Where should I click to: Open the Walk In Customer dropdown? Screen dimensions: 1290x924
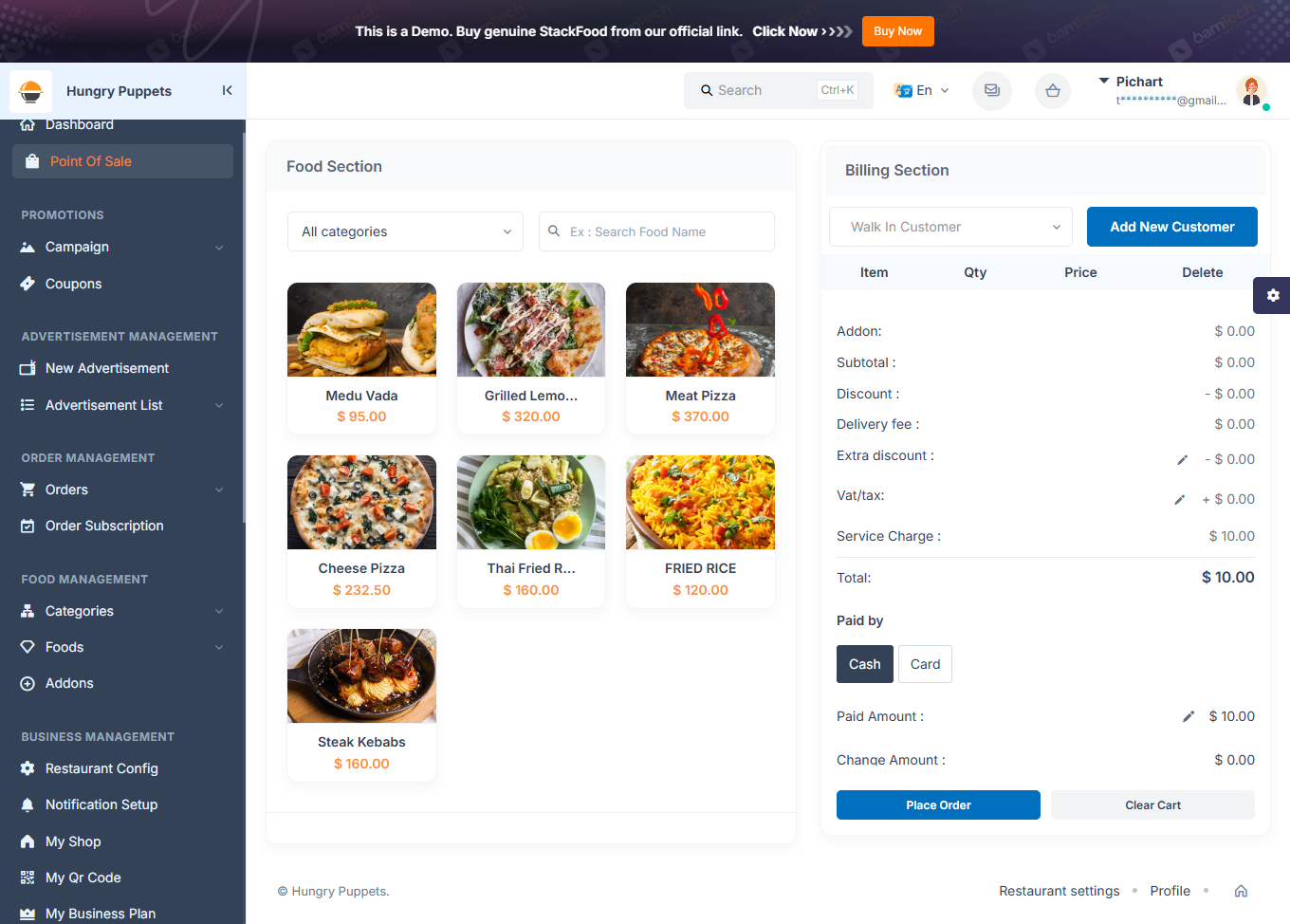pos(950,227)
